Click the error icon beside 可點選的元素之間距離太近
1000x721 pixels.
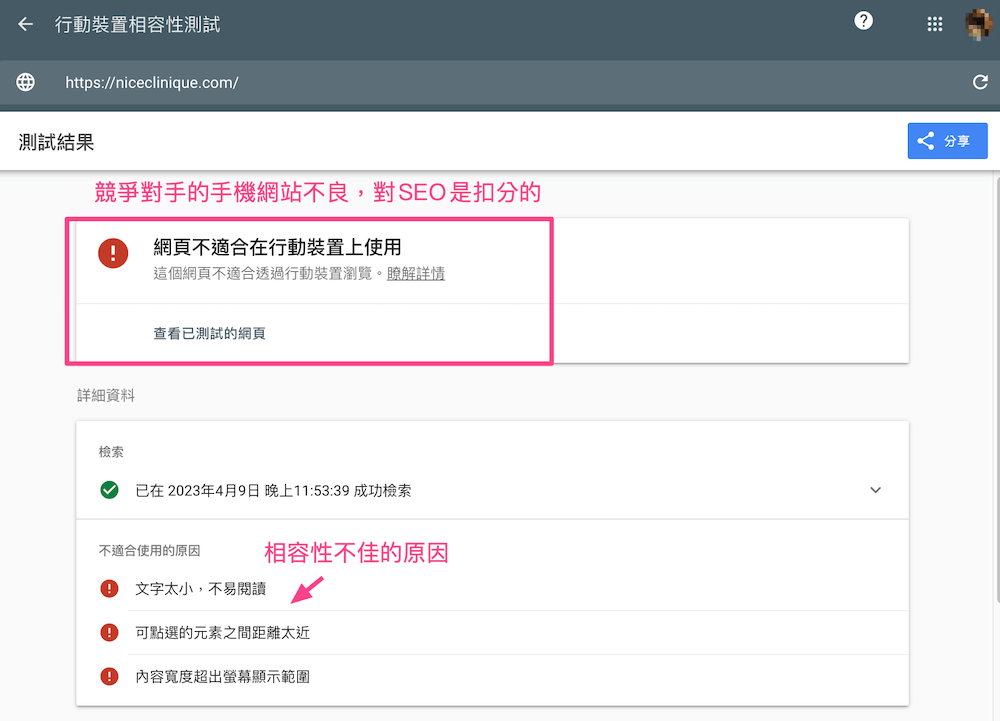coord(109,632)
